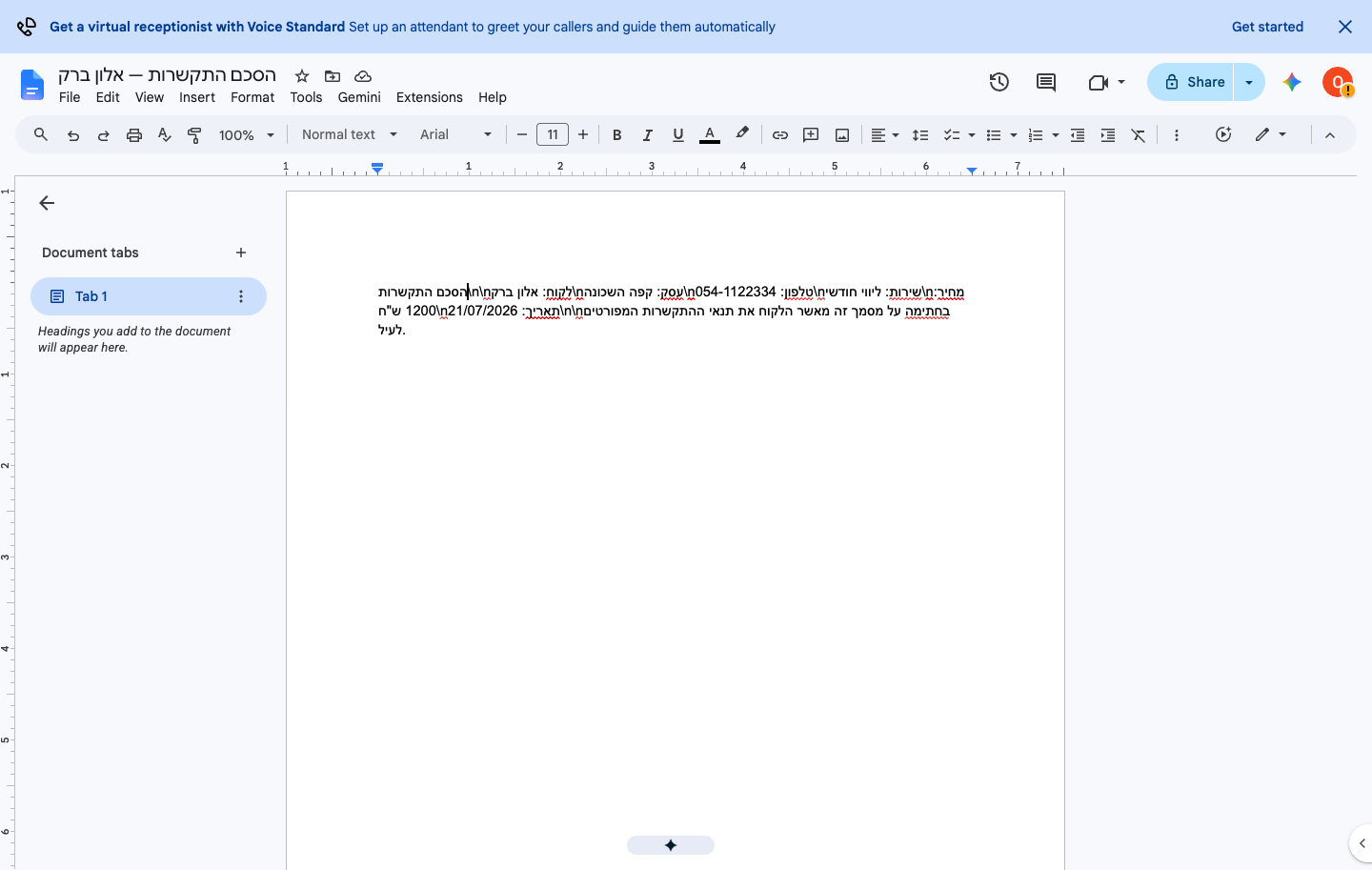Open the Normal text style dropdown
Viewport: 1372px width, 870px height.
pos(349,135)
